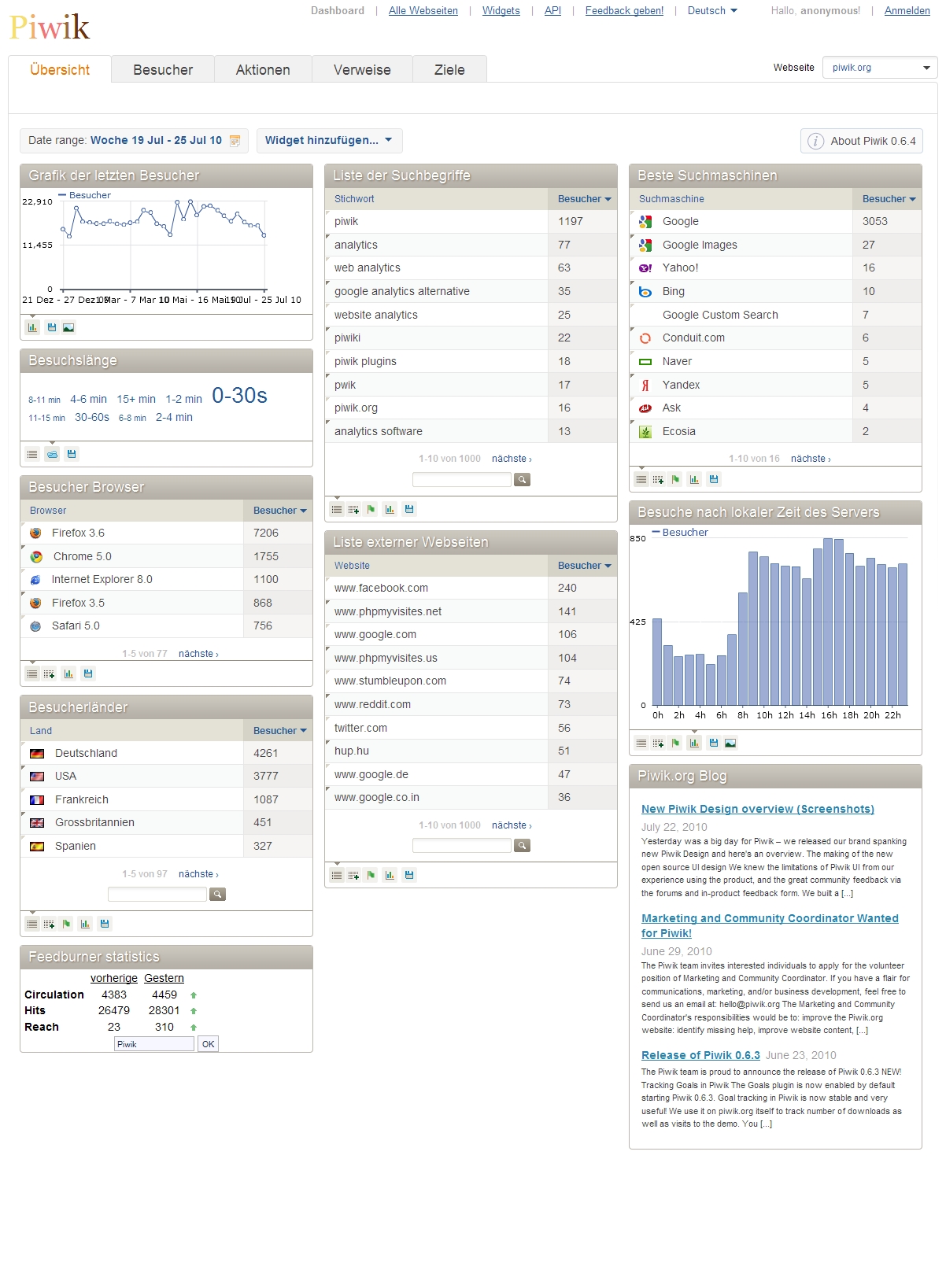The image size is (946, 1288).
Task: Click About Piwik 0.6.4 button
Action: coord(862,141)
